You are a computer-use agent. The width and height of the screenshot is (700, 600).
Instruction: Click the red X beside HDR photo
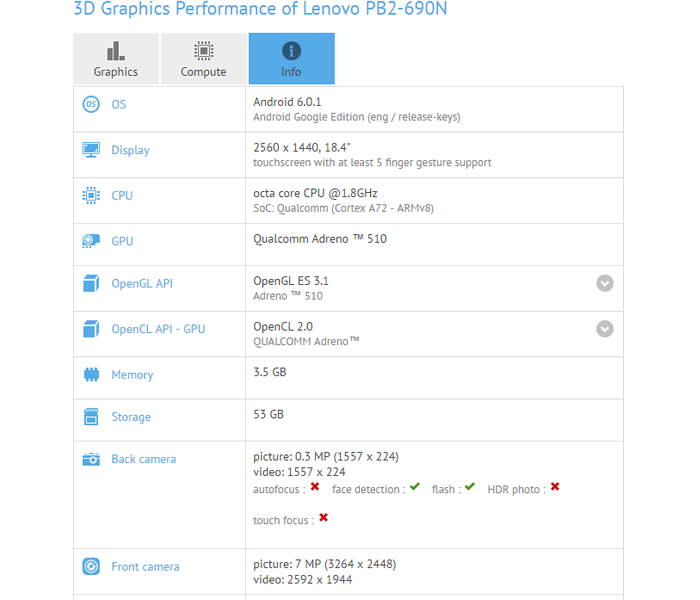click(555, 487)
